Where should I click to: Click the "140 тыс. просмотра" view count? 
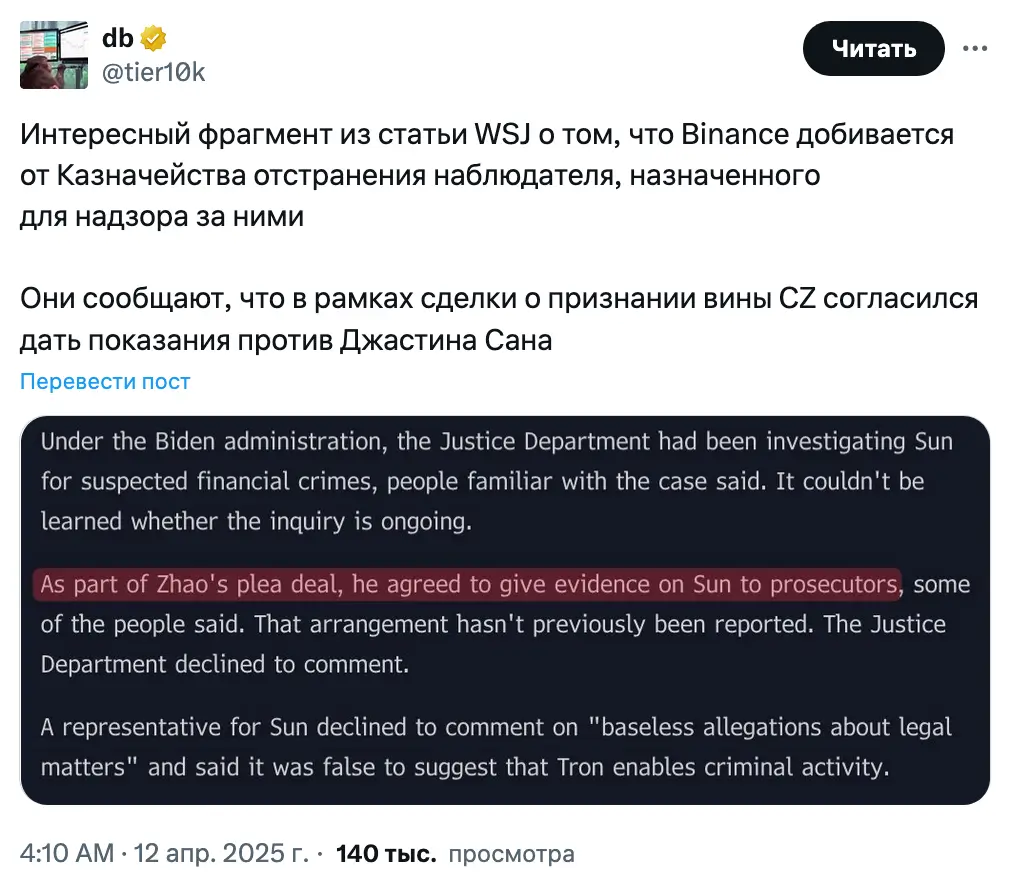455,854
